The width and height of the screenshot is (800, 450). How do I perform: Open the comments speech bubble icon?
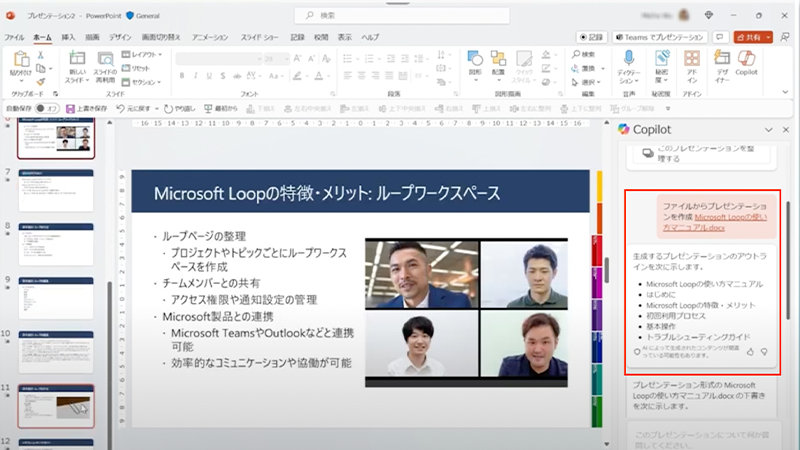721,36
